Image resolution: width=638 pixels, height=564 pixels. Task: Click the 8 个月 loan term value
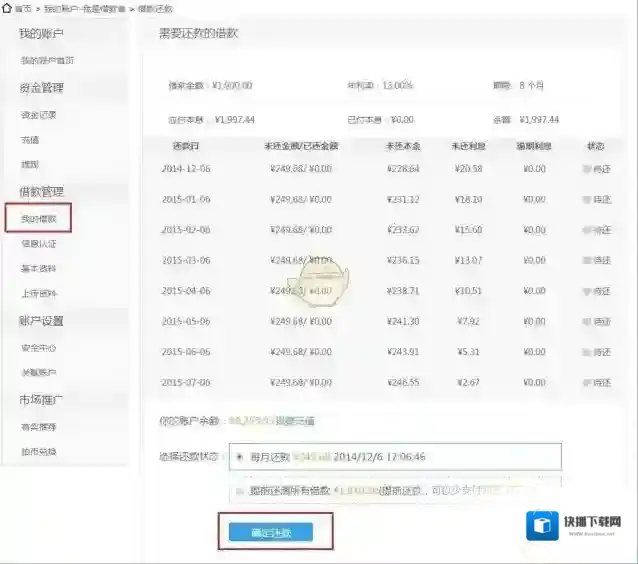531,85
